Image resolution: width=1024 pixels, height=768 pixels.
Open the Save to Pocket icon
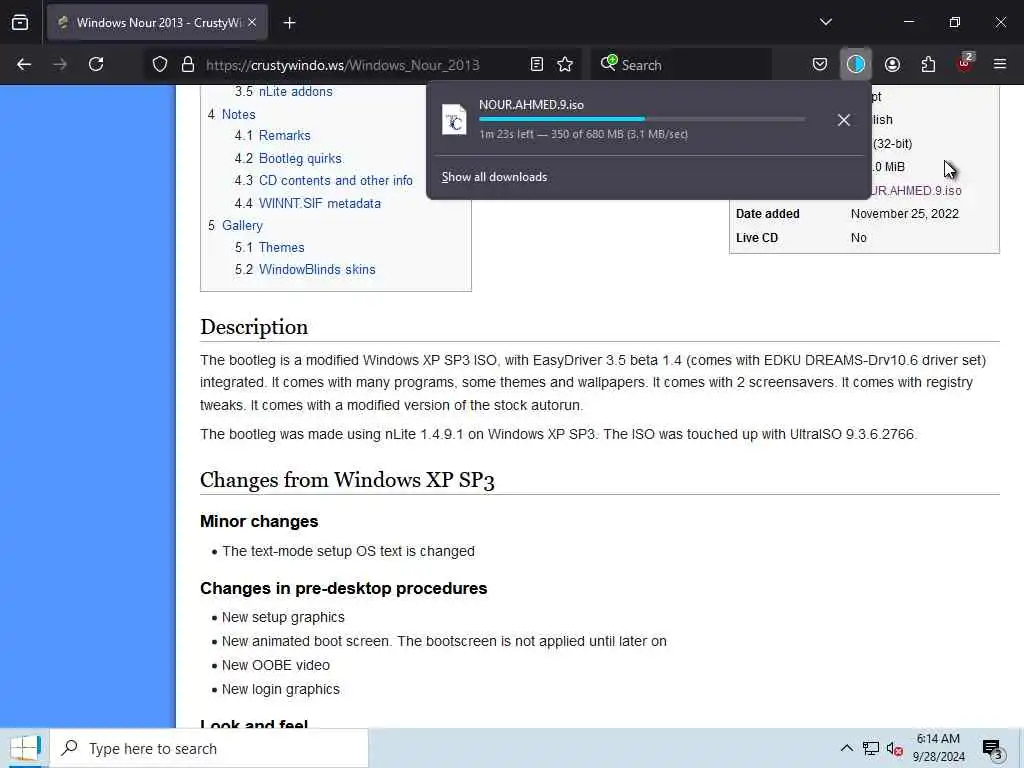click(x=820, y=64)
